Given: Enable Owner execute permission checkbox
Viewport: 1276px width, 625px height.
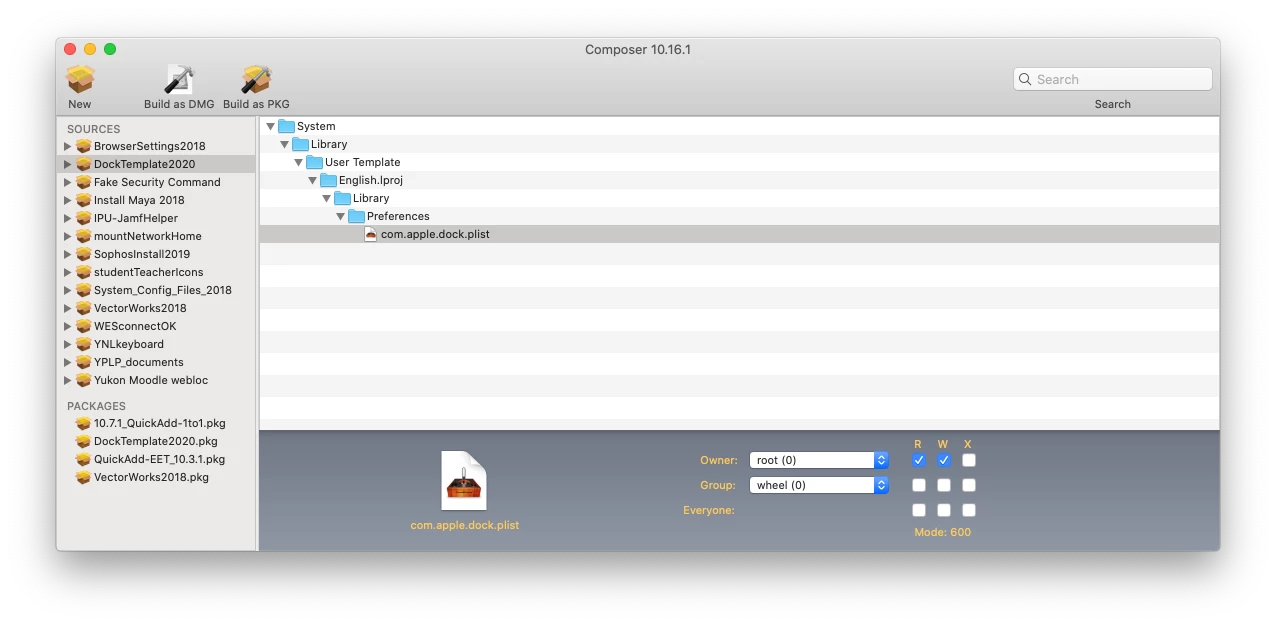Looking at the screenshot, I should [x=969, y=460].
